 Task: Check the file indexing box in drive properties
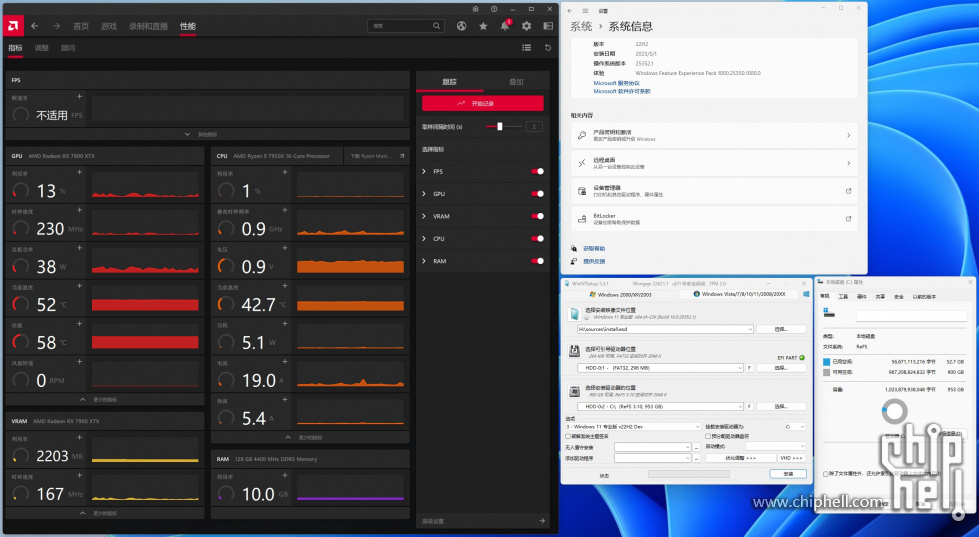pos(825,474)
